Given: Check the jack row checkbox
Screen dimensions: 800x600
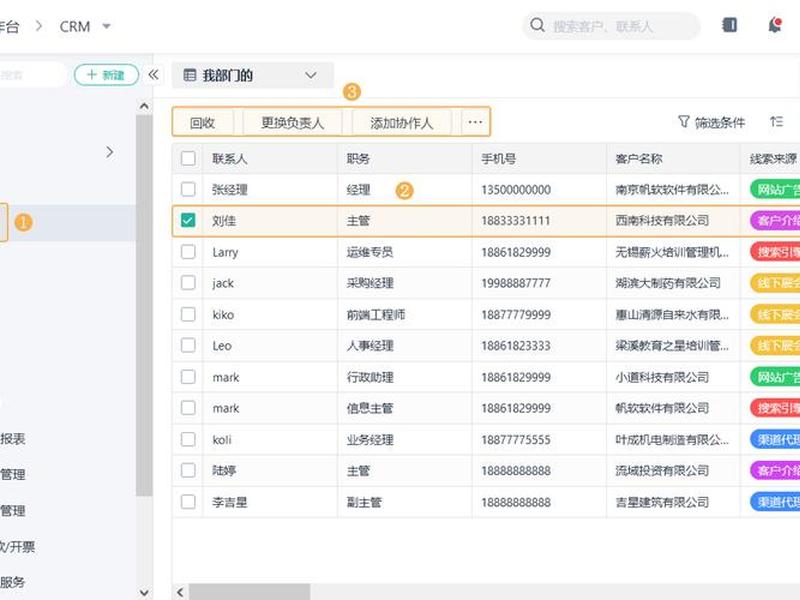Looking at the screenshot, I should (188, 283).
